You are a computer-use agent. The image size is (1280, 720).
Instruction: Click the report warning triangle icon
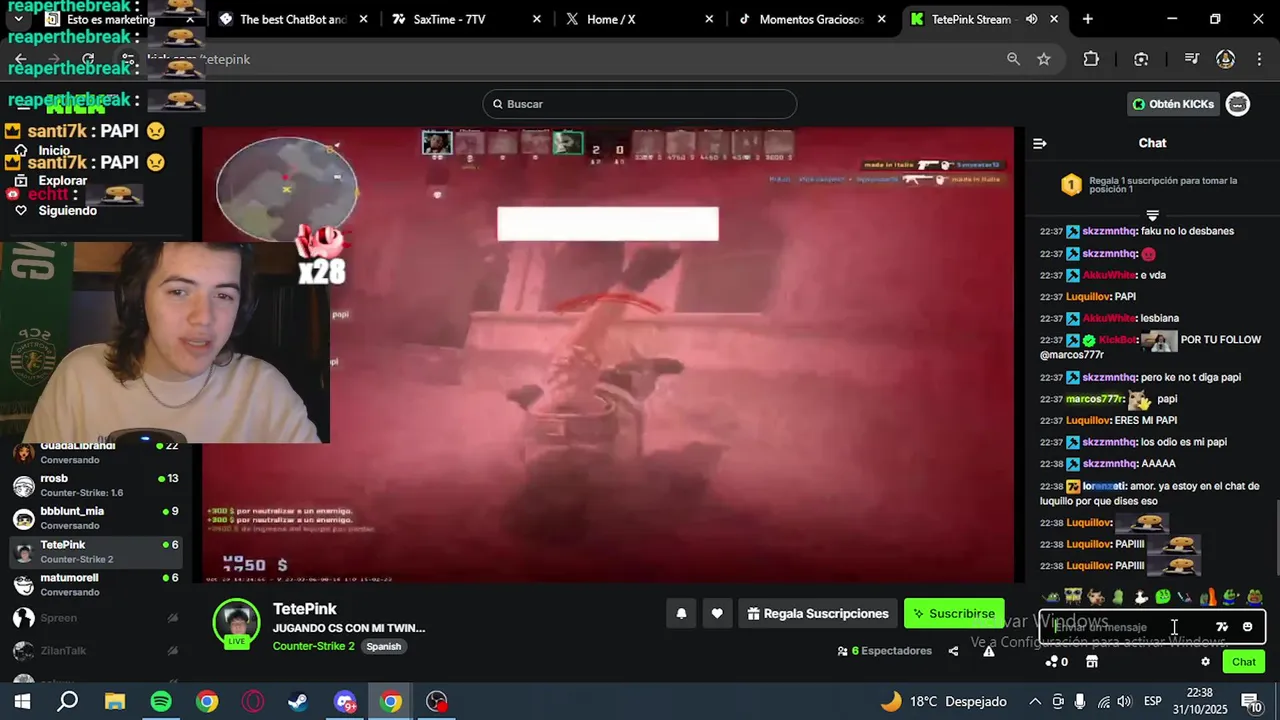click(x=989, y=651)
